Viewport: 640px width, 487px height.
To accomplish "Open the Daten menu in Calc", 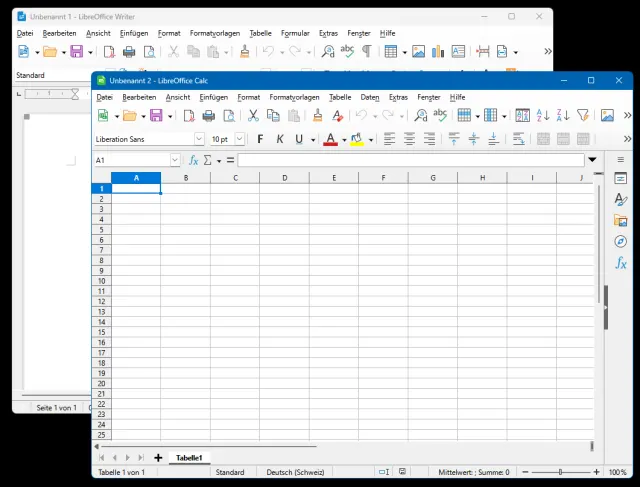I will [369, 97].
